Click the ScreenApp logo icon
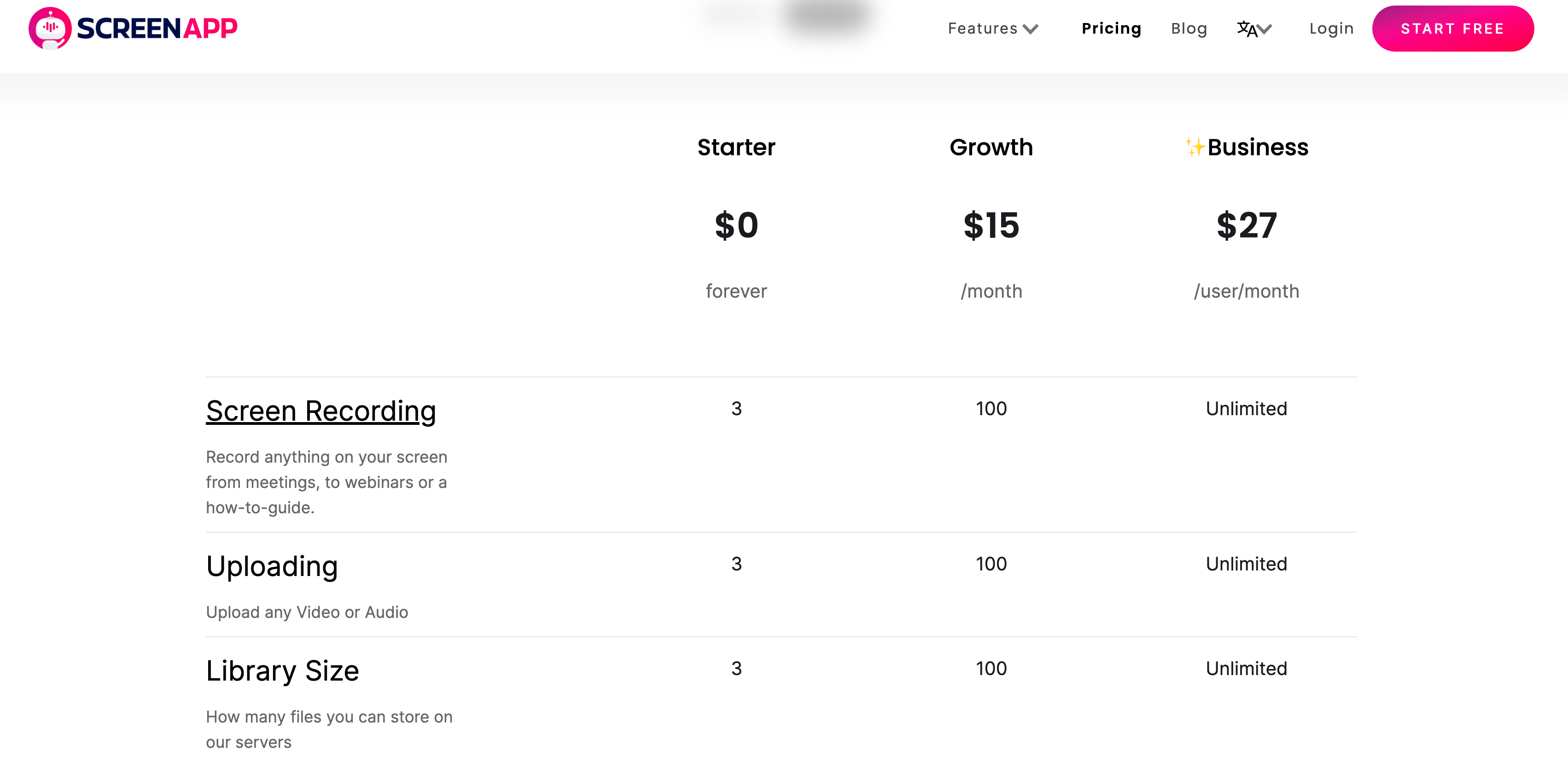This screenshot has height=758, width=1568. (x=51, y=27)
